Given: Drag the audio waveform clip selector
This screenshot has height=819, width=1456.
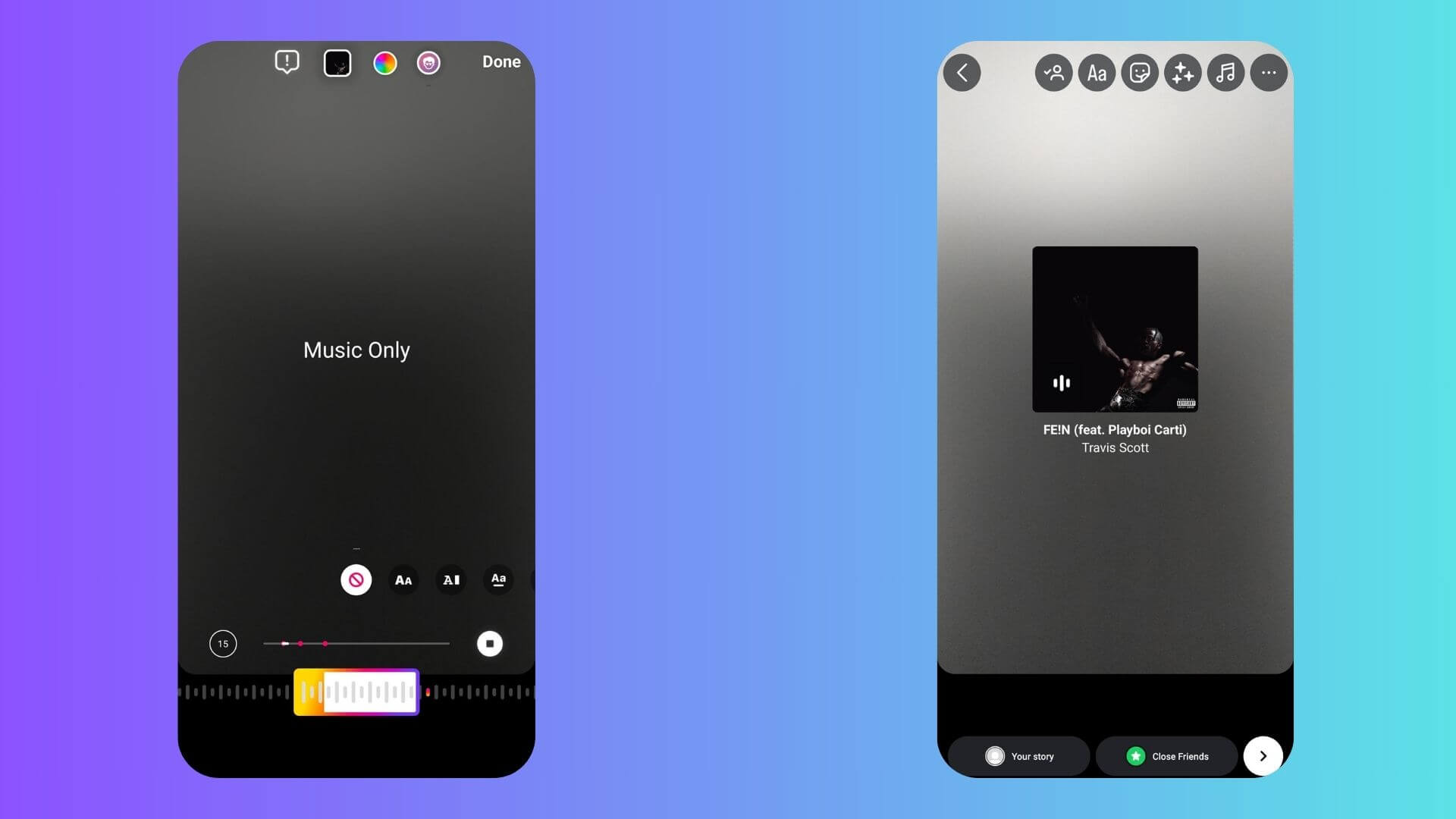Looking at the screenshot, I should pyautogui.click(x=356, y=692).
